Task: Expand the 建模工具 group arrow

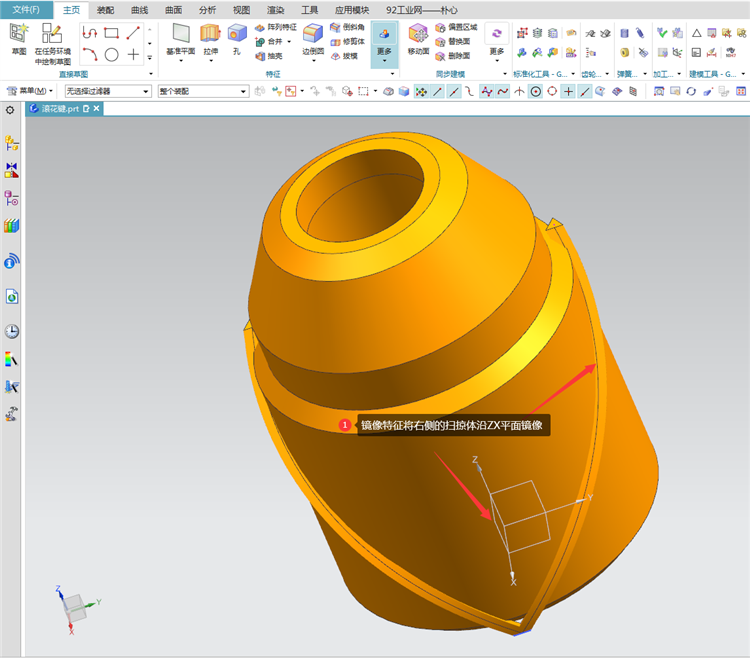Action: 743,74
